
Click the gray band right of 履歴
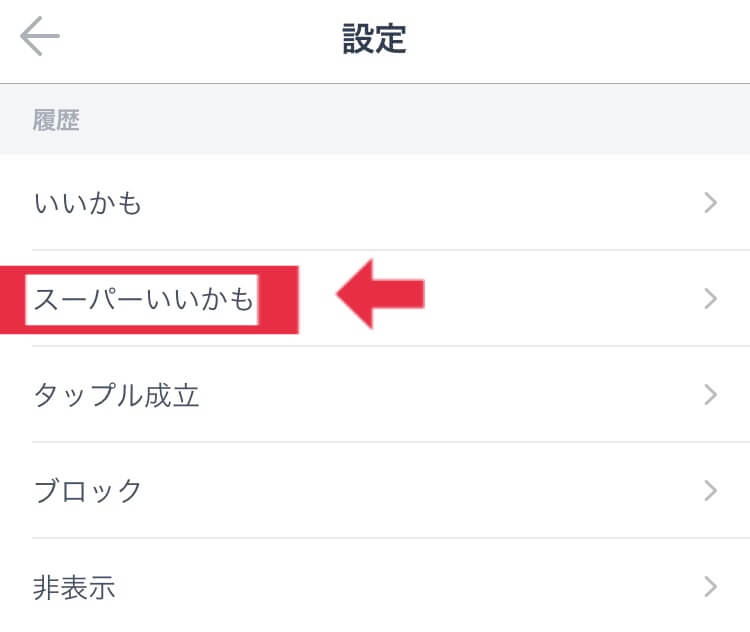tap(400, 122)
